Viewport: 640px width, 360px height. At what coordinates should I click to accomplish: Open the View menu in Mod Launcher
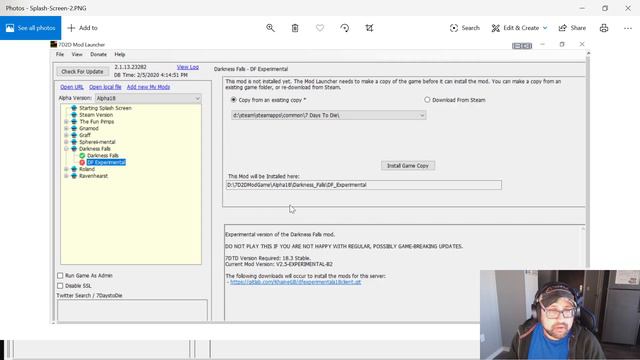[77, 54]
